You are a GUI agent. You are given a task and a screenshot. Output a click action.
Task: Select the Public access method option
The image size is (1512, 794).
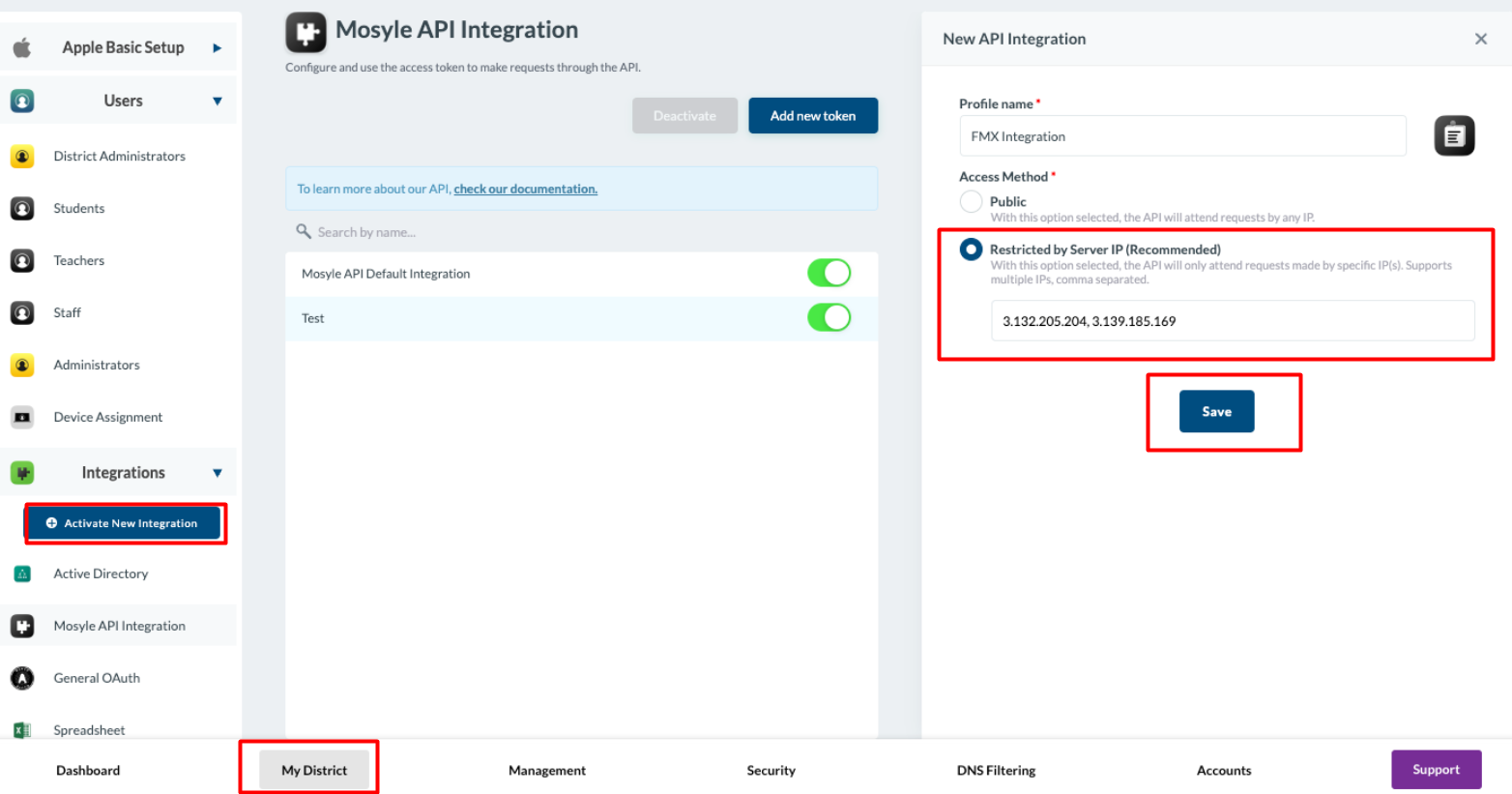(x=970, y=201)
